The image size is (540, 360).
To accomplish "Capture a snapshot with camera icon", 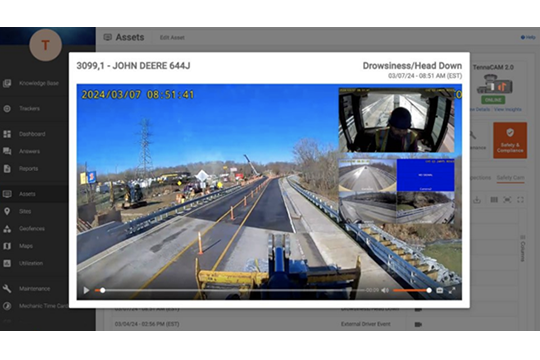I will [x=439, y=290].
